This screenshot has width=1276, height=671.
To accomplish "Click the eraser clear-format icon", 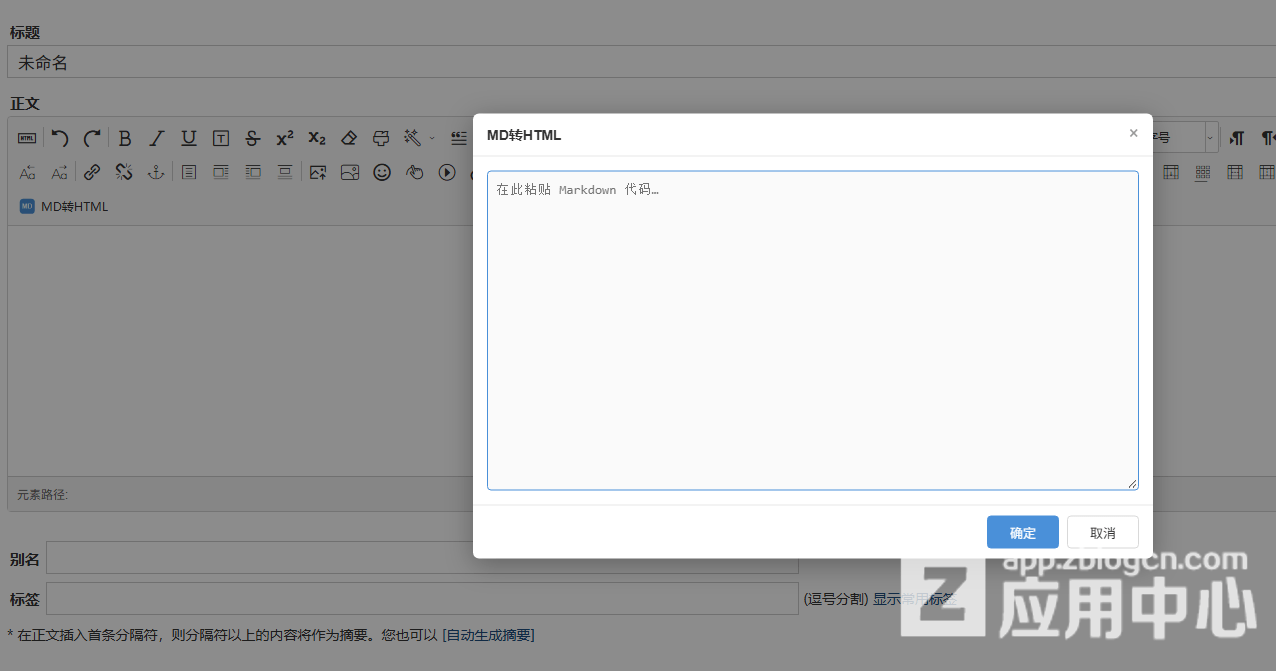I will [349, 138].
